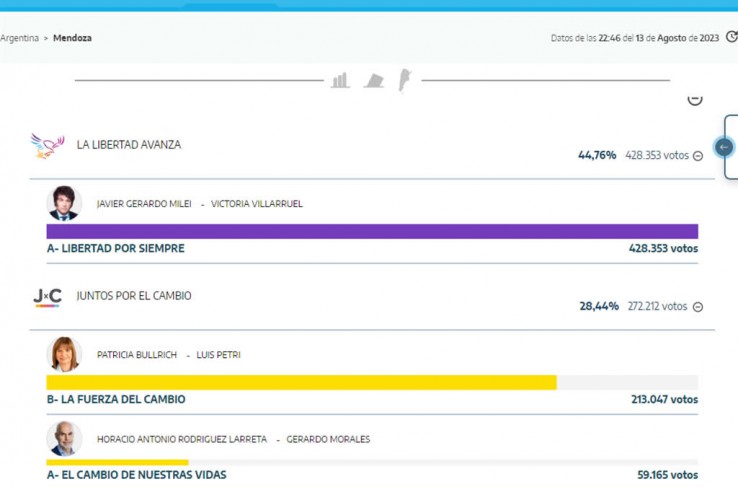Click the LA LIBERTAD AVANZA party name
Screen dimensions: 738x487
point(129,144)
